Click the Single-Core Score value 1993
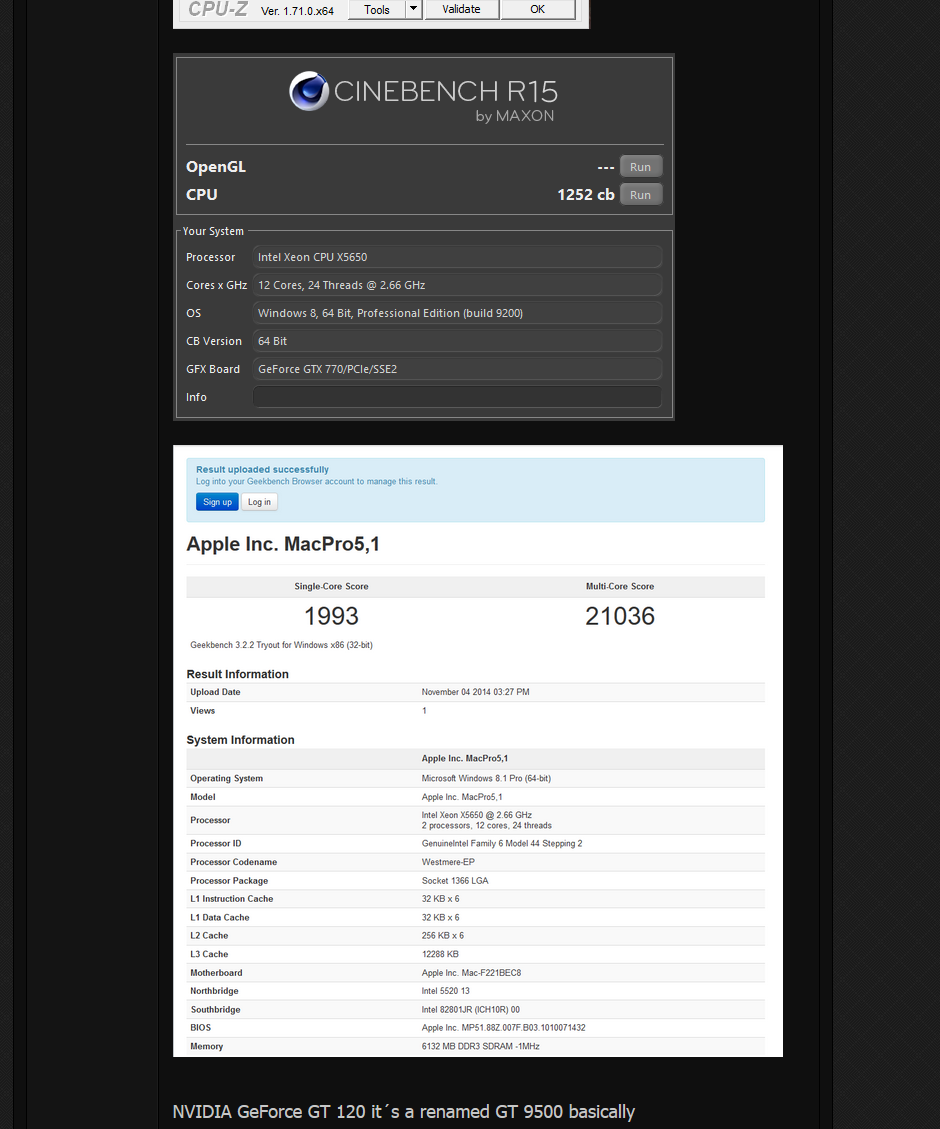 (331, 616)
